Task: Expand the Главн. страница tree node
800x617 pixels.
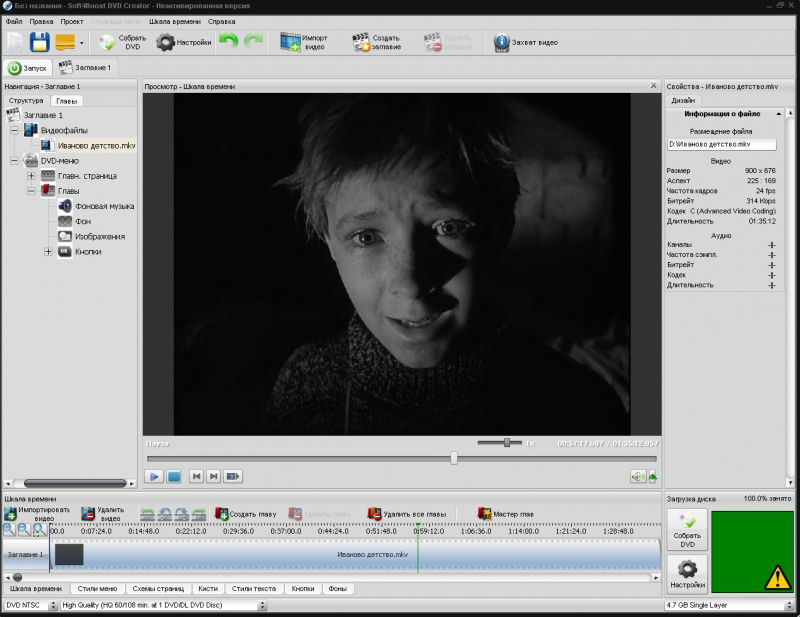Action: point(31,176)
